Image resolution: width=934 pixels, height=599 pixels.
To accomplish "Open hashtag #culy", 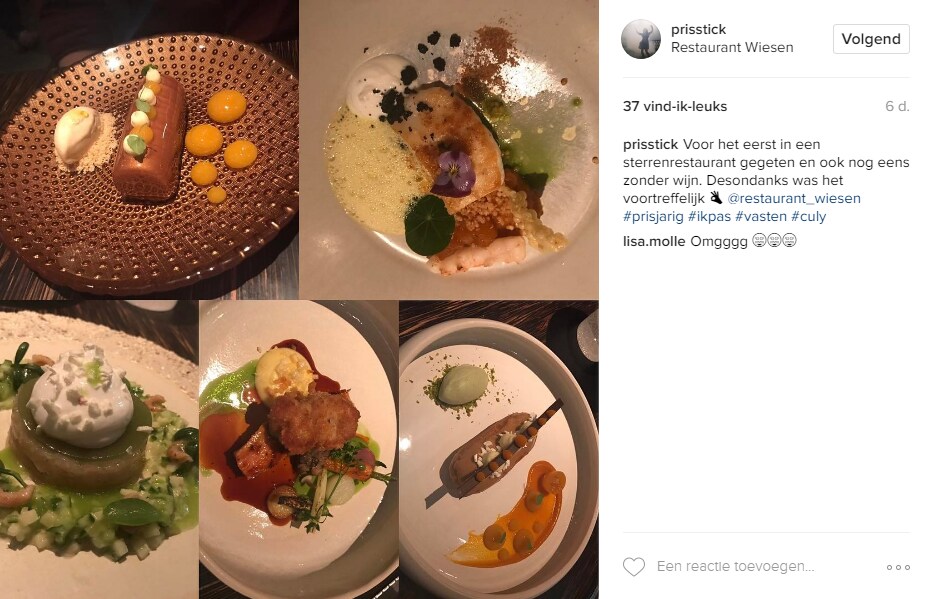I will point(808,216).
